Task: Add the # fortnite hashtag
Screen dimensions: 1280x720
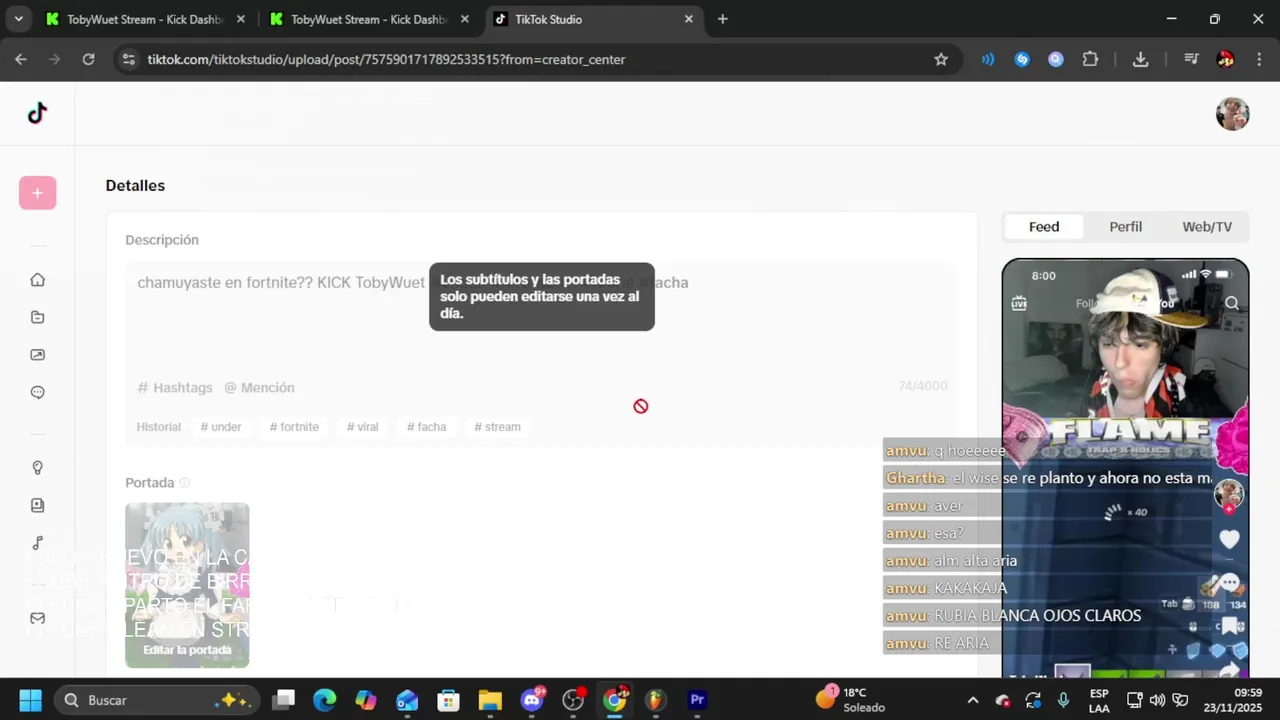Action: pyautogui.click(x=294, y=427)
